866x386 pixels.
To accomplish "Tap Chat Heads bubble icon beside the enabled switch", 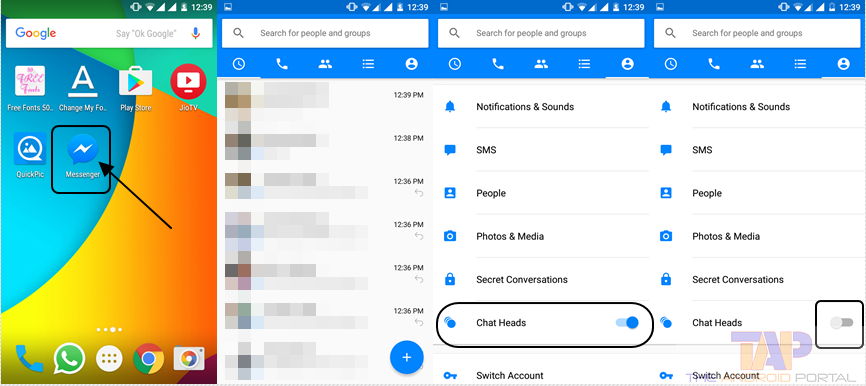I will [x=450, y=322].
